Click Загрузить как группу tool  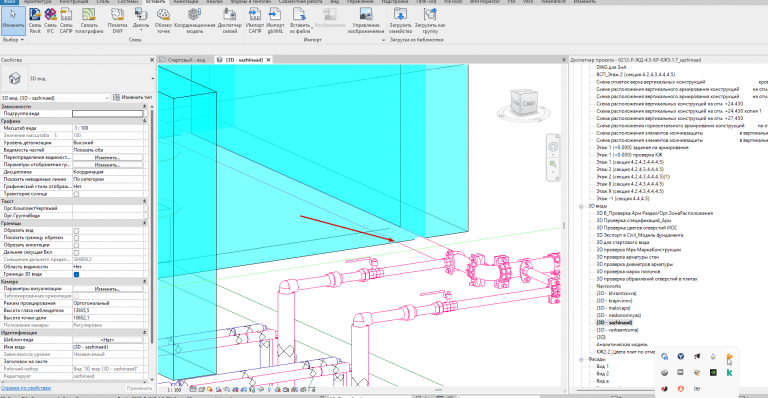pyautogui.click(x=430, y=21)
